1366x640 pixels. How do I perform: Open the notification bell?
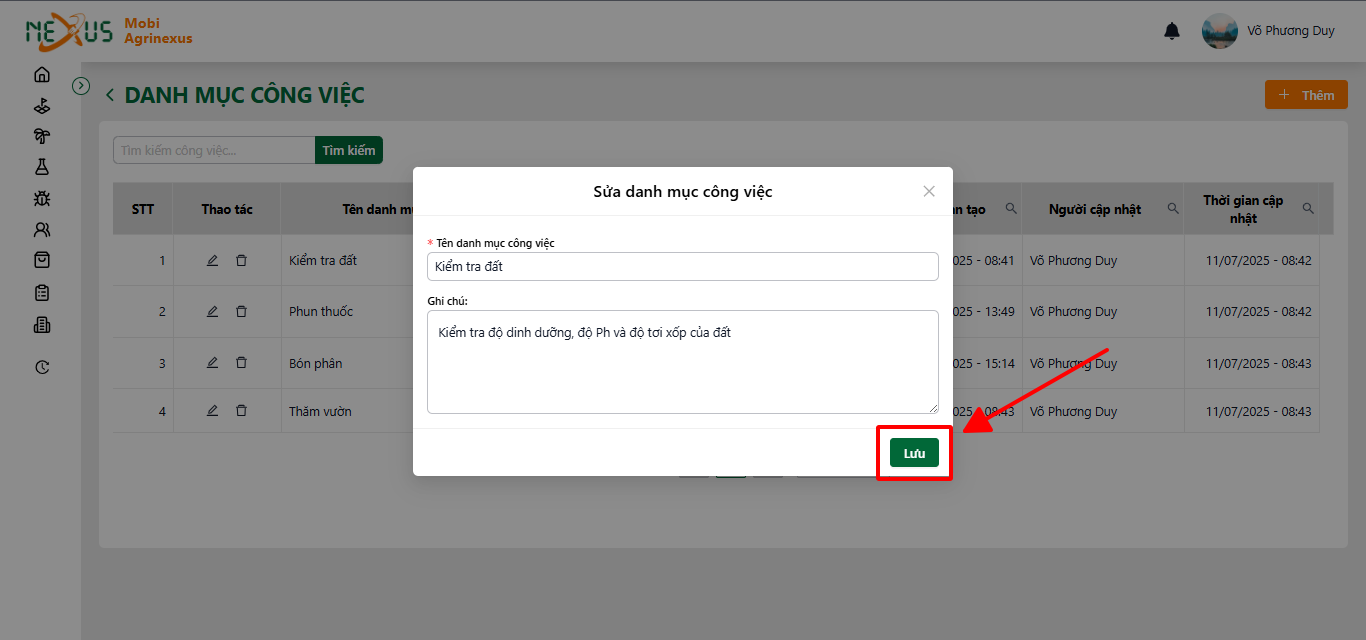click(1172, 31)
